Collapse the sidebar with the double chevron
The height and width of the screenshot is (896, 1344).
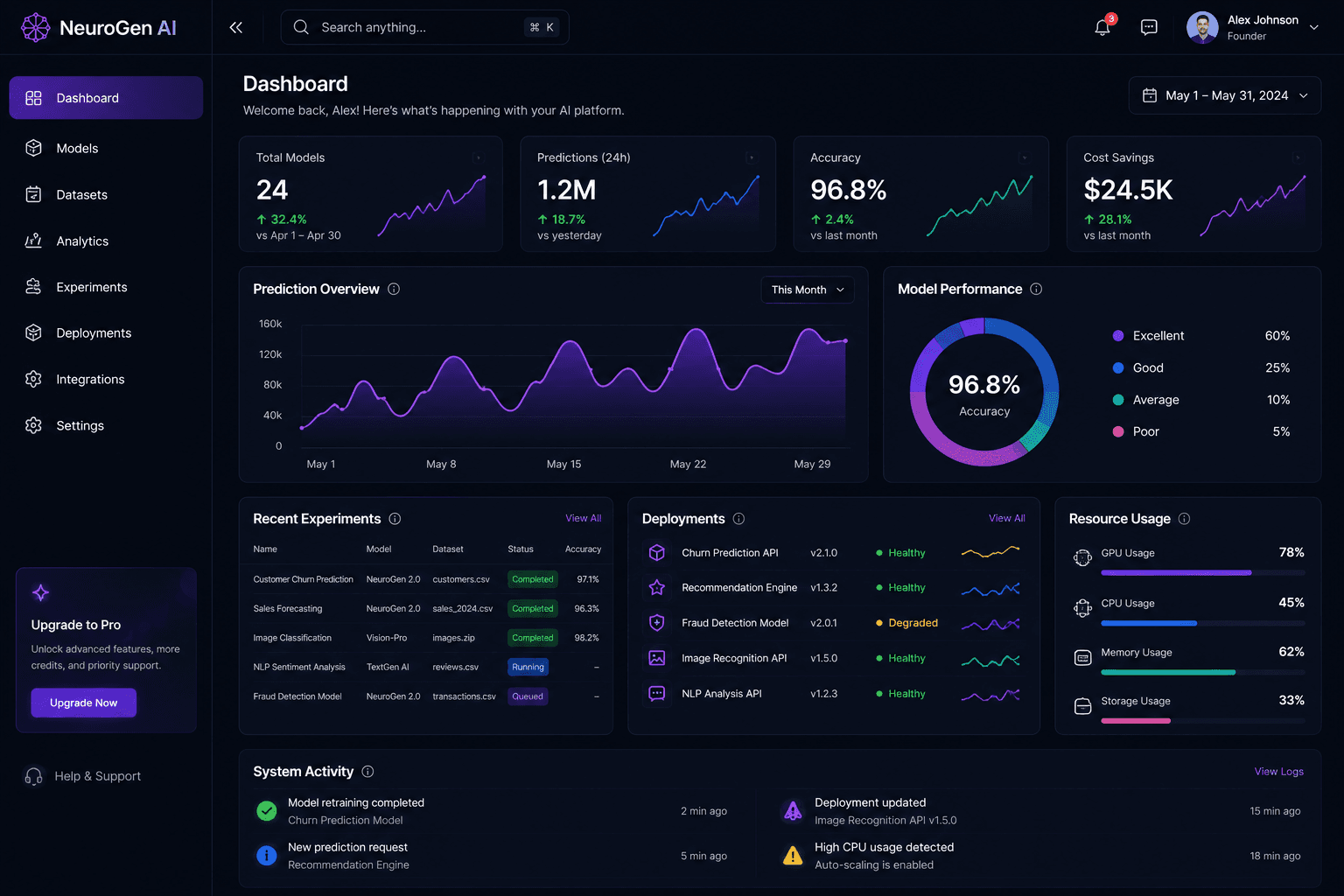pos(235,27)
